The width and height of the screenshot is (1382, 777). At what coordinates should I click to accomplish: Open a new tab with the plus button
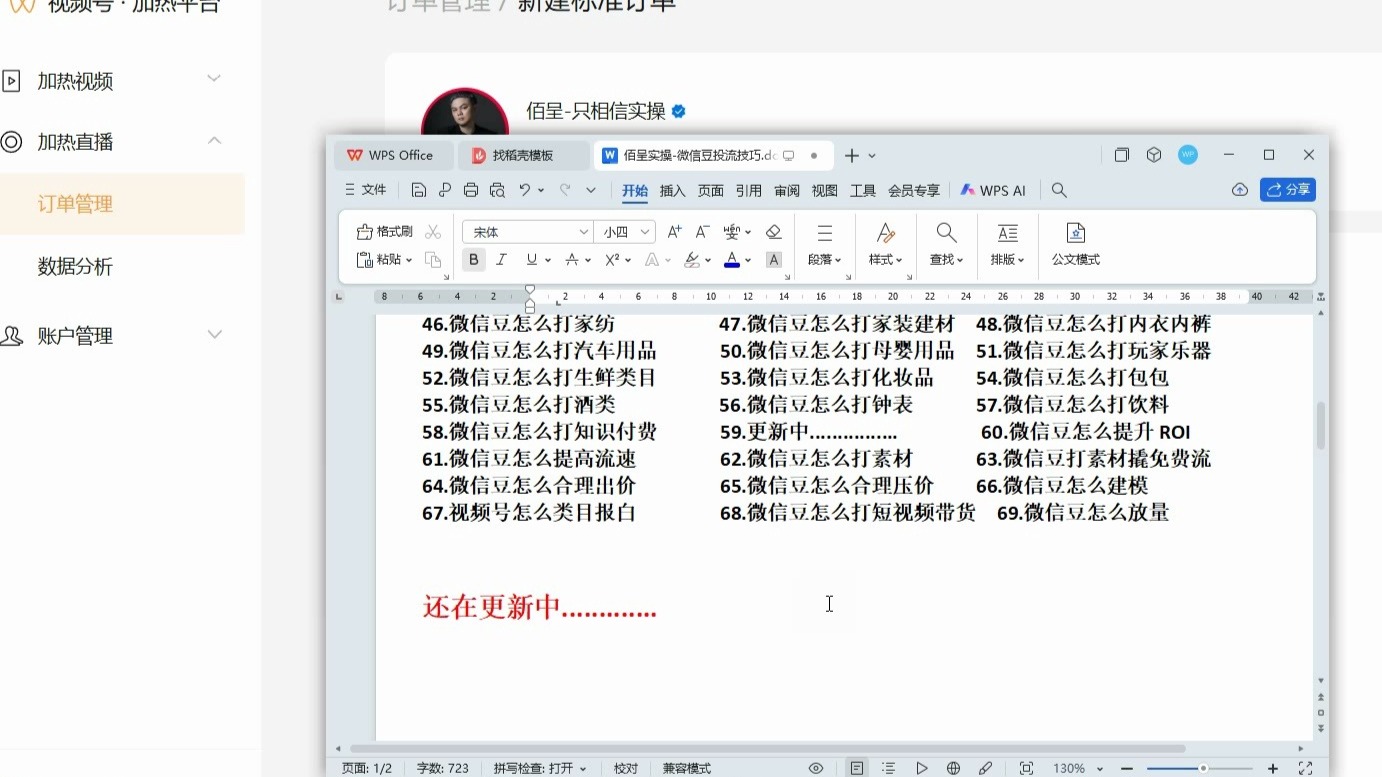pyautogui.click(x=852, y=155)
